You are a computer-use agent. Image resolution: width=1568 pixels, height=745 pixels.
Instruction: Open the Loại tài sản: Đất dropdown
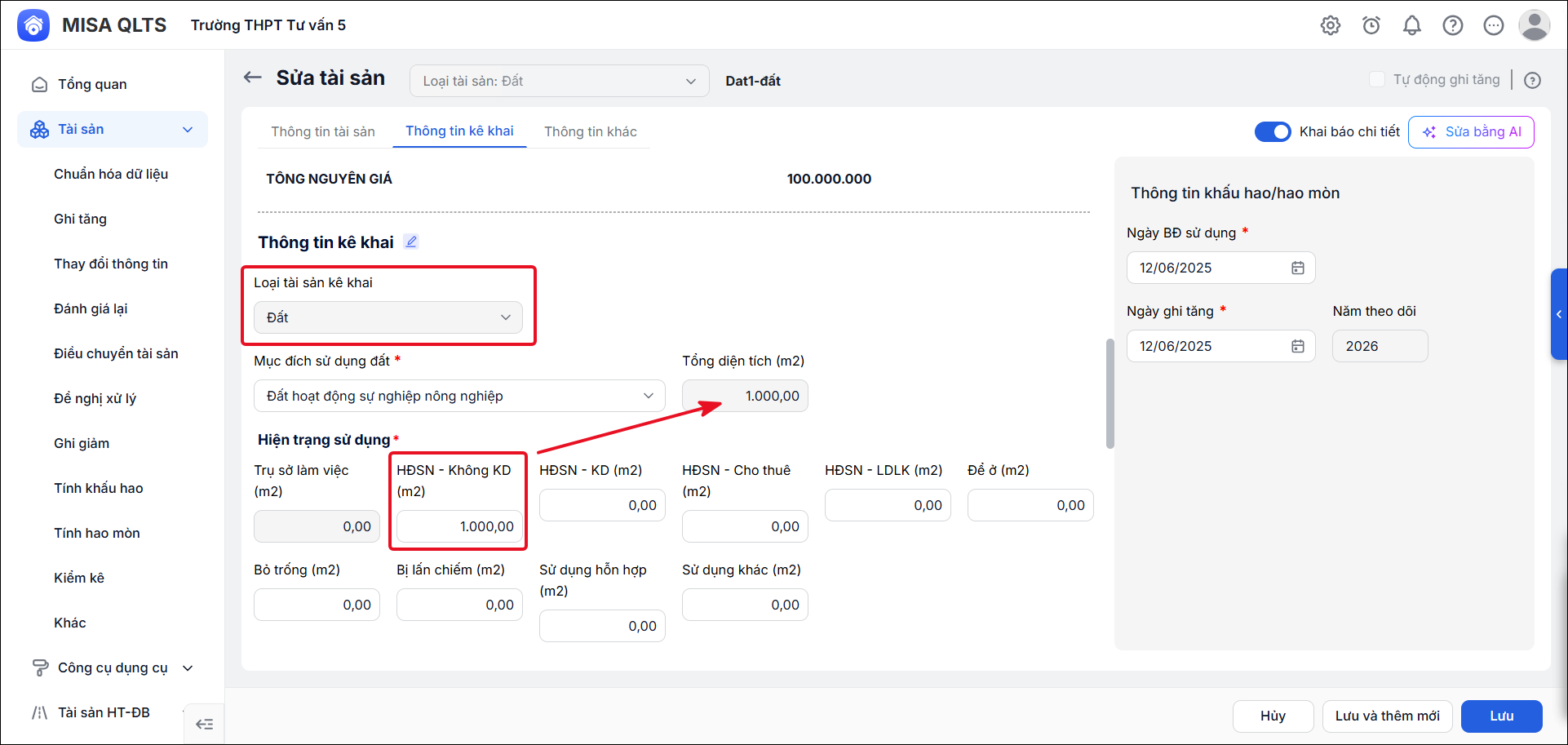(560, 81)
